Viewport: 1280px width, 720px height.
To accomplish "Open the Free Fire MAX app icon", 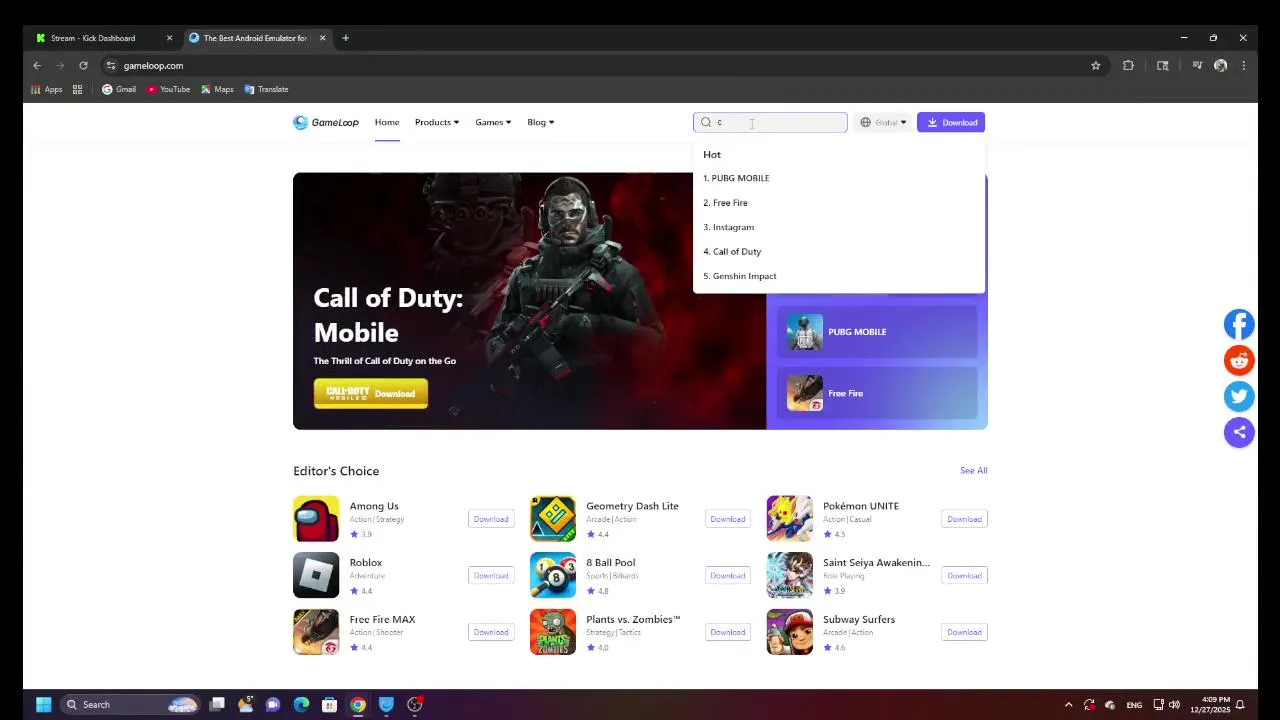I will (x=316, y=632).
